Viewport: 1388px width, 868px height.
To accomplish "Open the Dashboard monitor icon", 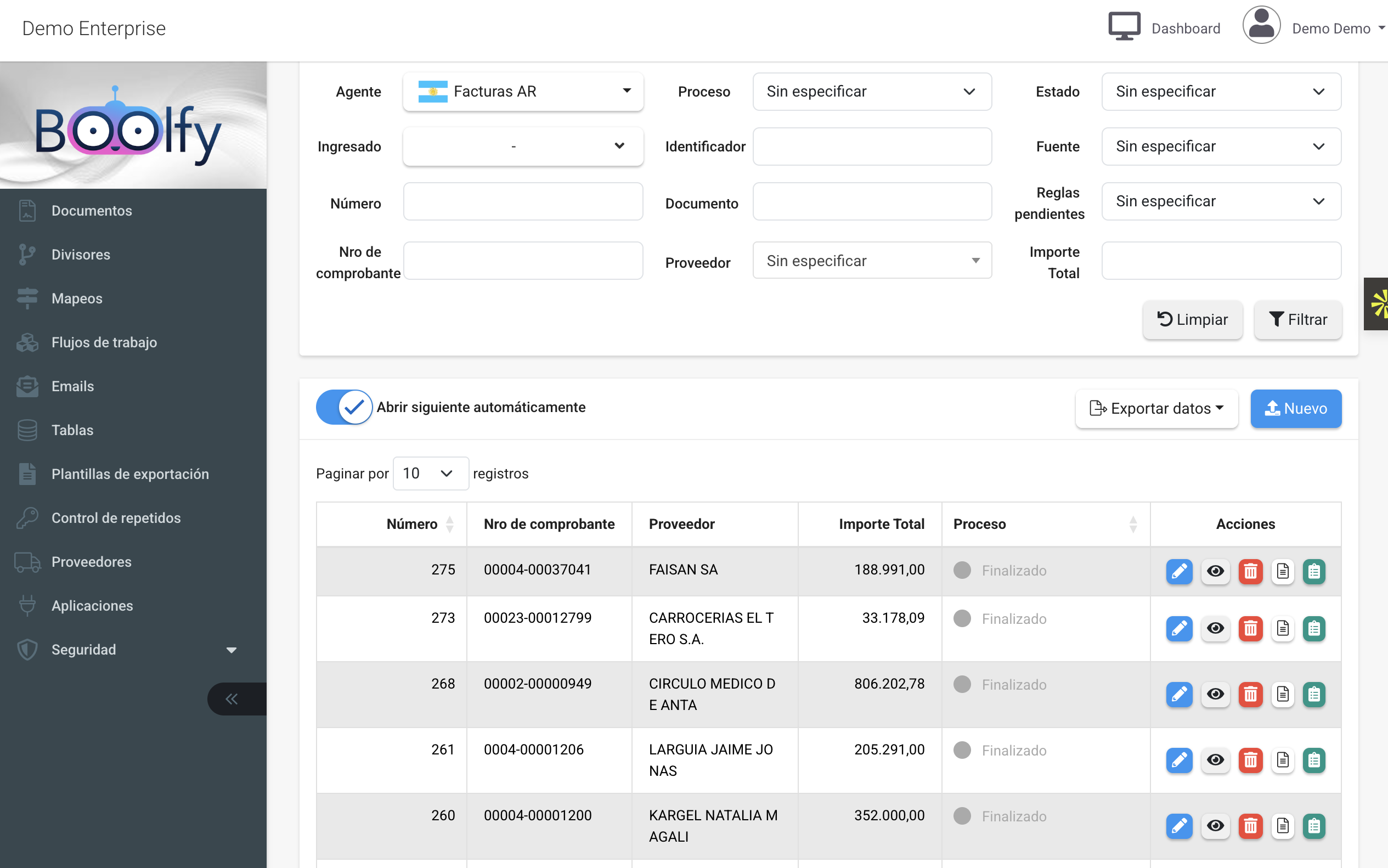I will 1124,27.
